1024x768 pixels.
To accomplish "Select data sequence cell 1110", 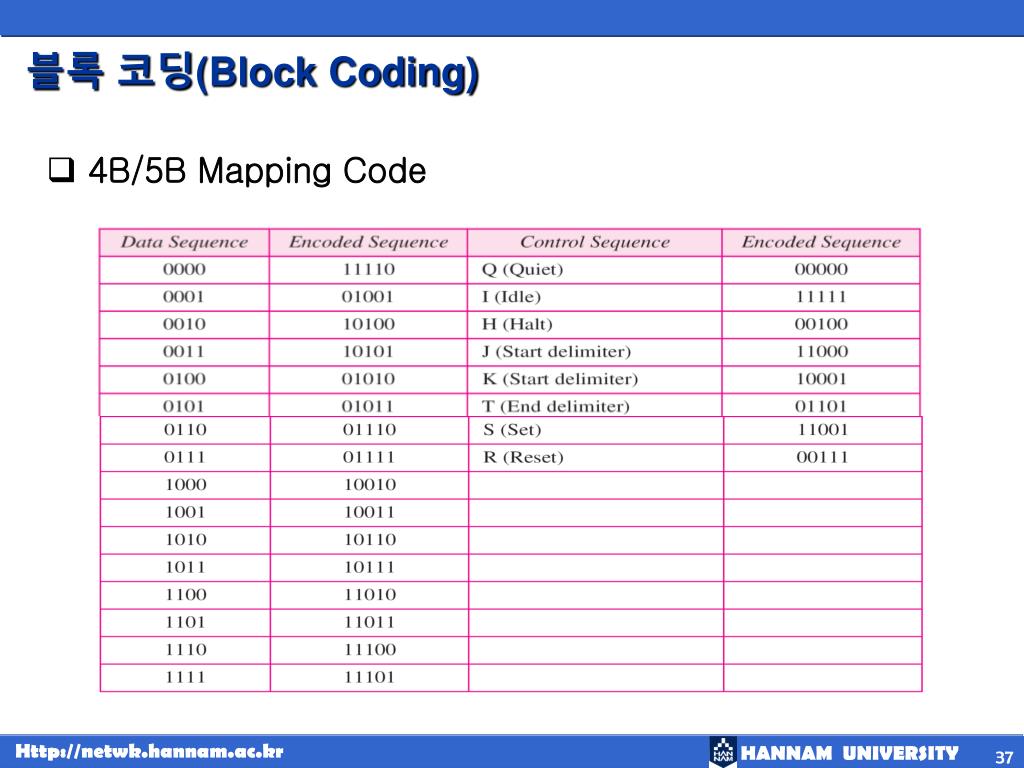I will coord(185,649).
